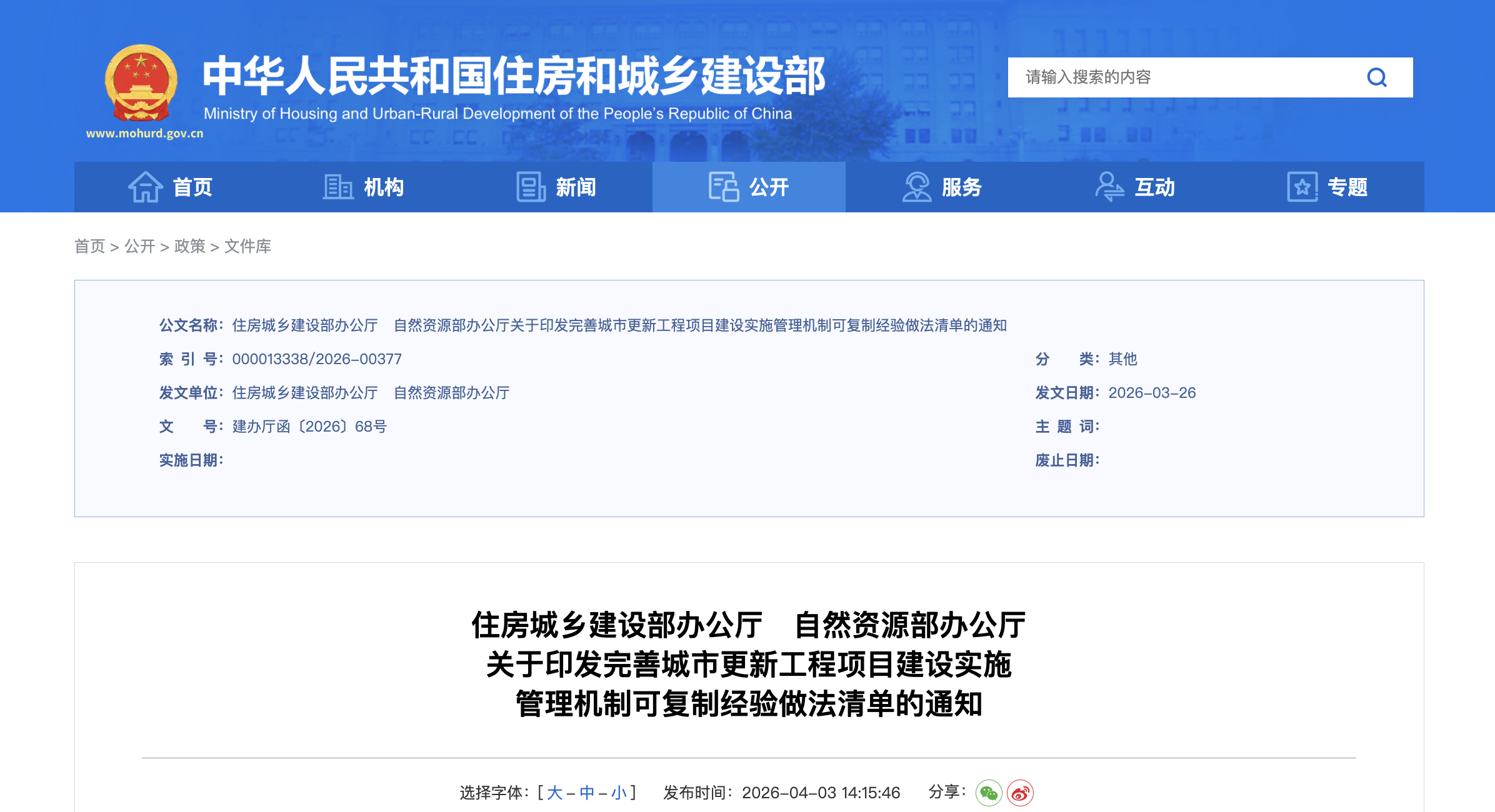Click the headset icon for 服务
This screenshot has width=1495, height=812.
(916, 187)
